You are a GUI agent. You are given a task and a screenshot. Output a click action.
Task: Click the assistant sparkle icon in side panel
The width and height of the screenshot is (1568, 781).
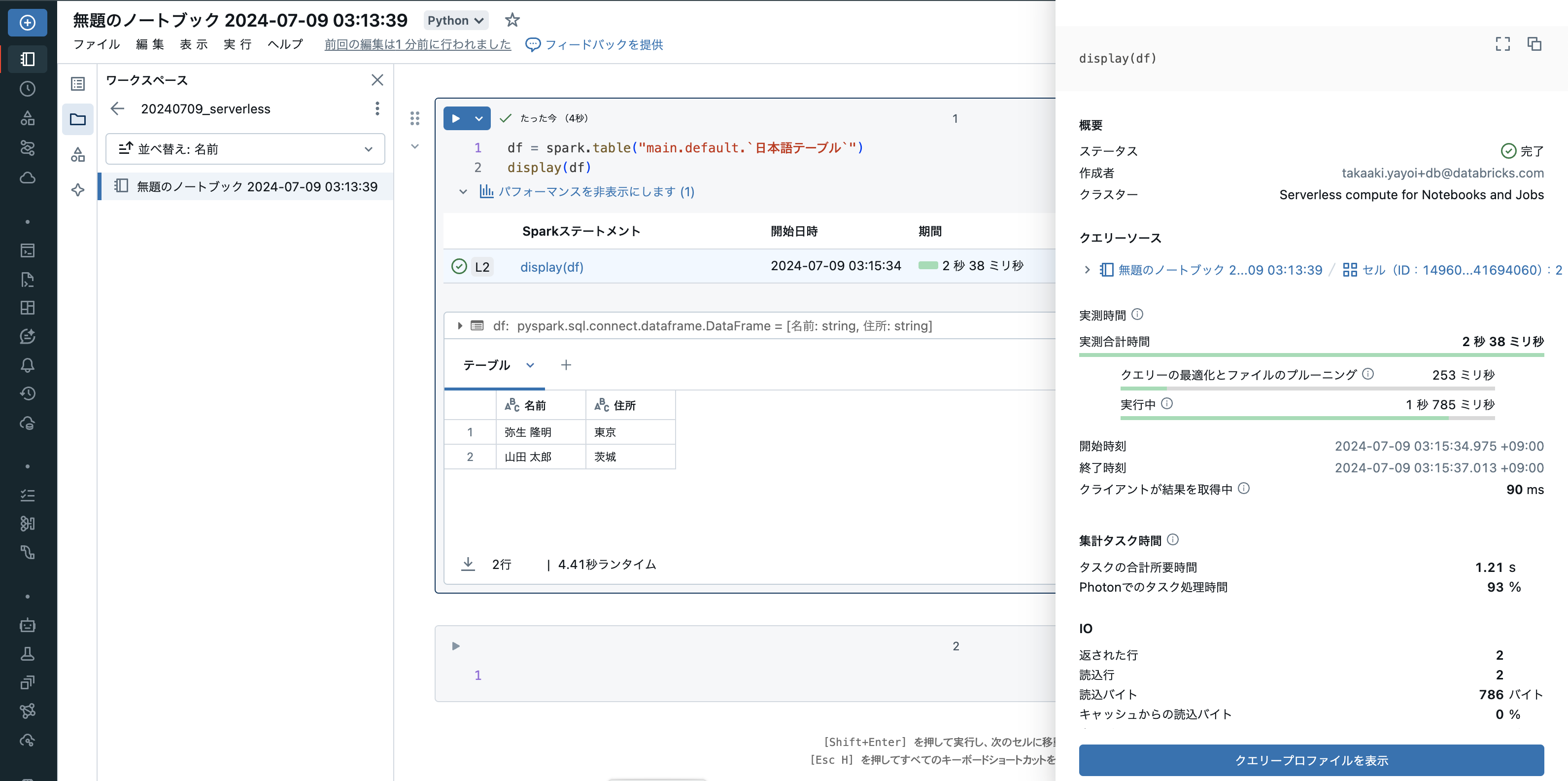pos(78,190)
